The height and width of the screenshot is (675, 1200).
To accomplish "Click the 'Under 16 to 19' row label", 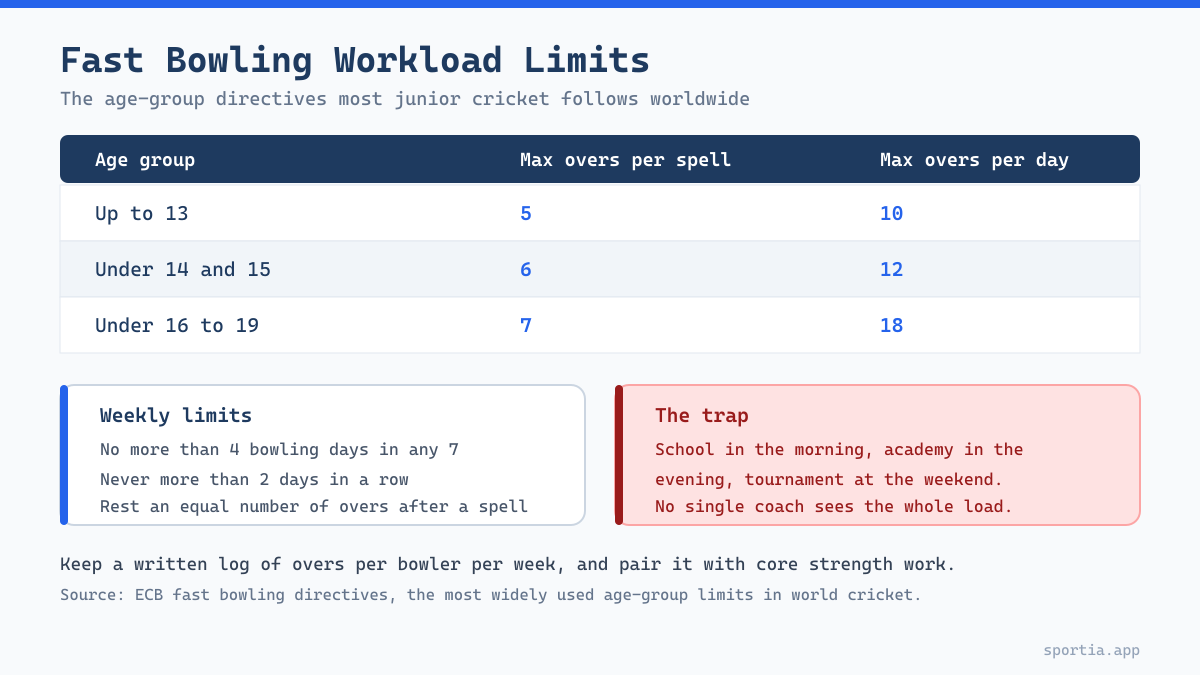I will (177, 325).
